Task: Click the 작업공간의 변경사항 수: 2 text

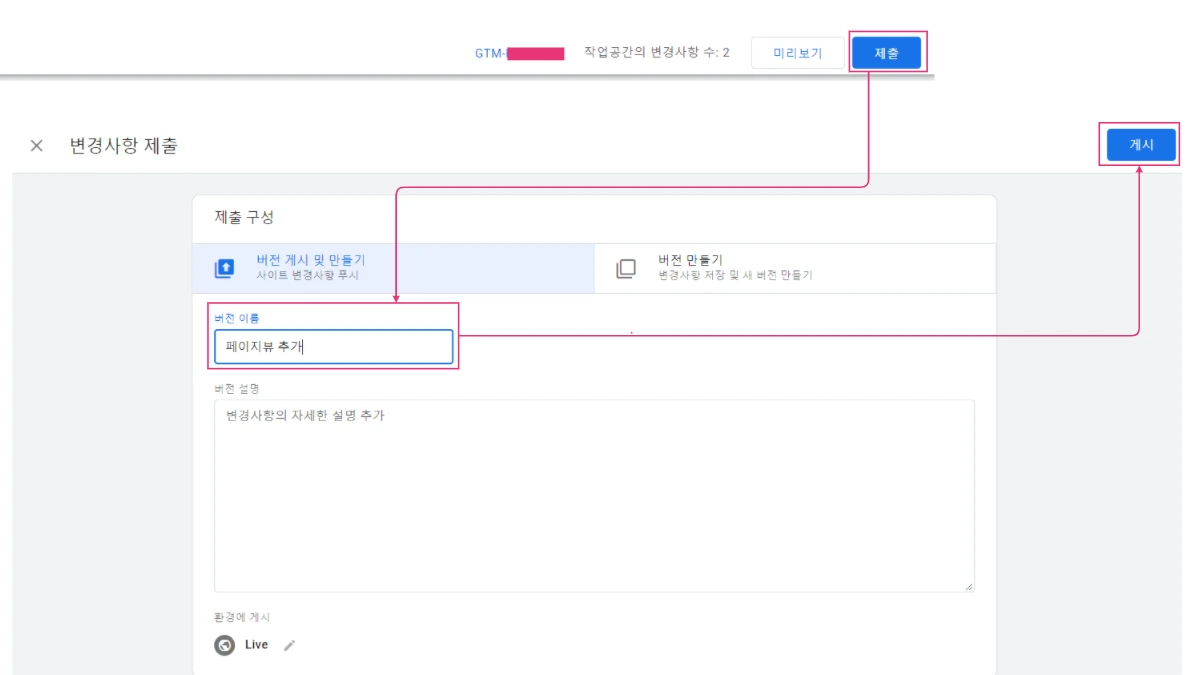Action: point(657,53)
